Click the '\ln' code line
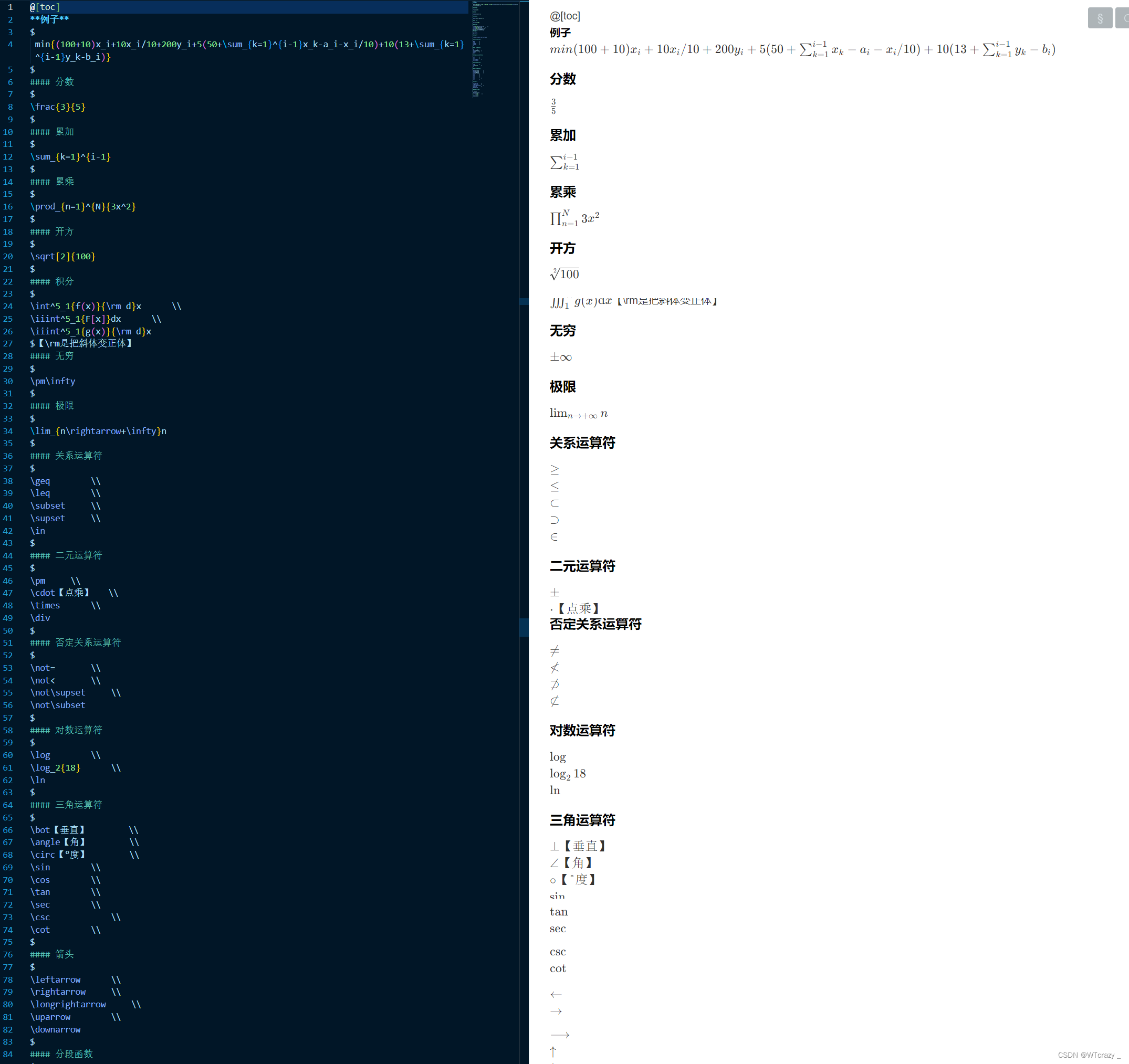Image resolution: width=1129 pixels, height=1064 pixels. click(x=37, y=780)
